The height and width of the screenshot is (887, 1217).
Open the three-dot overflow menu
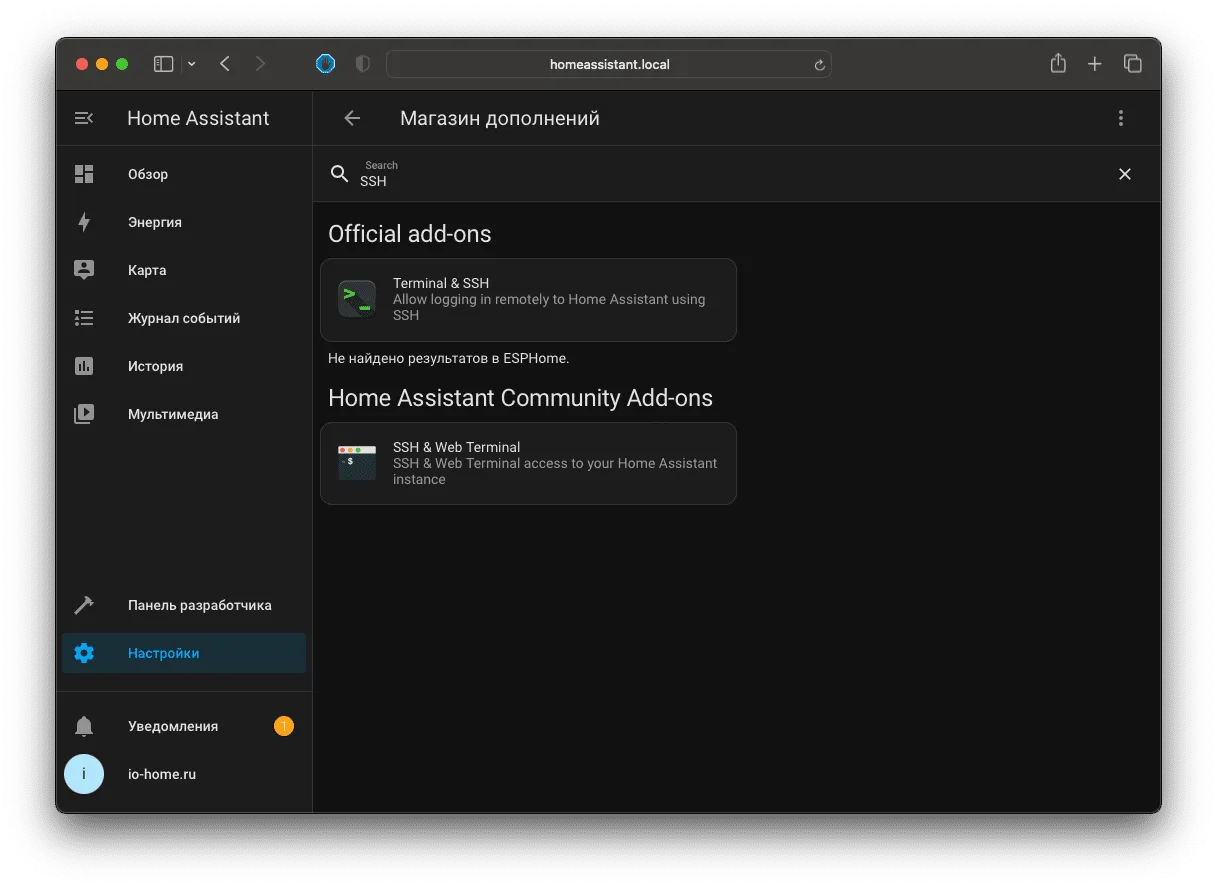[x=1121, y=118]
